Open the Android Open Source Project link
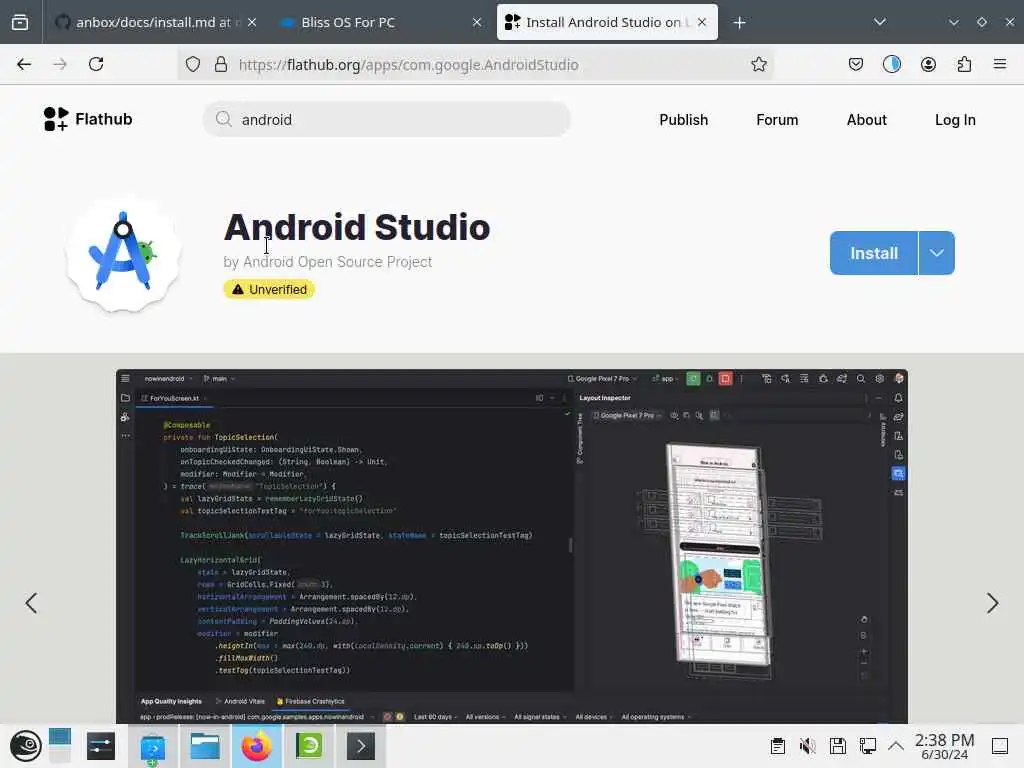Image resolution: width=1024 pixels, height=768 pixels. click(x=337, y=262)
